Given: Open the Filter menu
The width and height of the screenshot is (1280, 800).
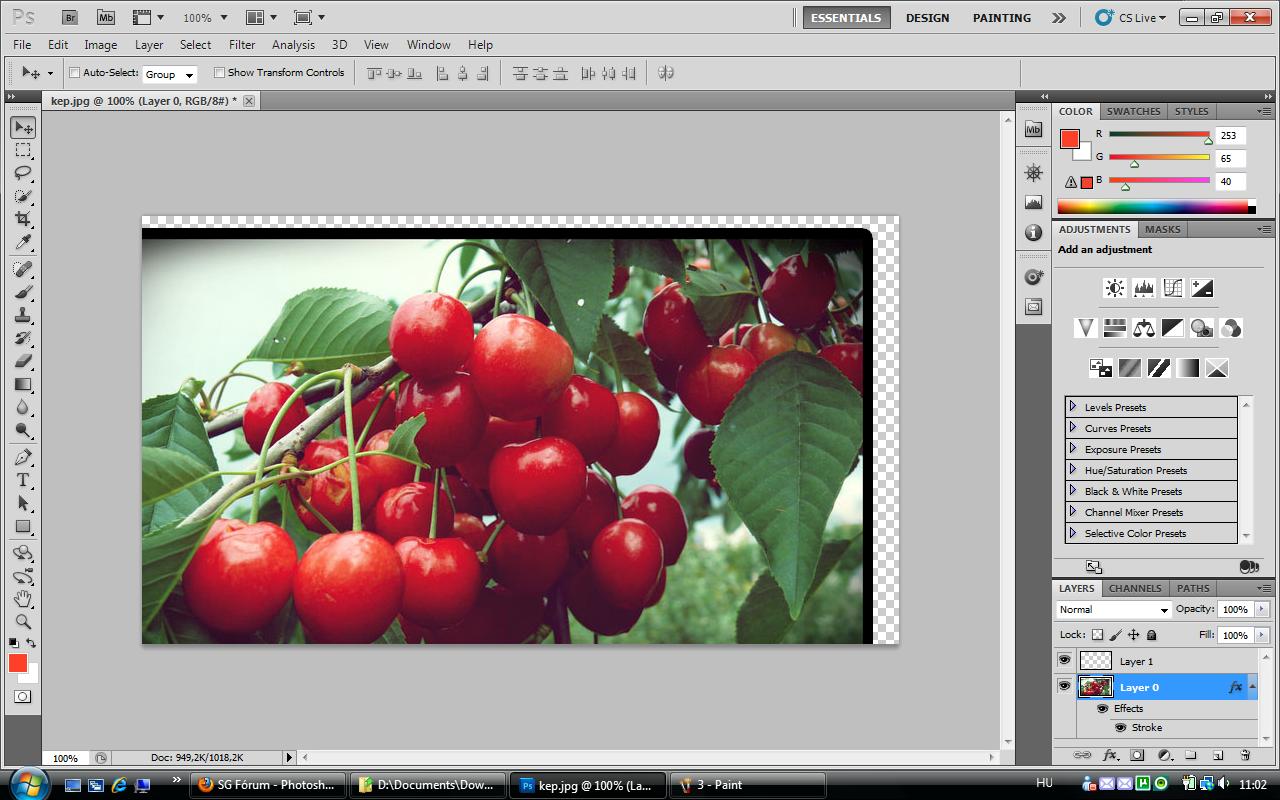Looking at the screenshot, I should click(x=242, y=45).
